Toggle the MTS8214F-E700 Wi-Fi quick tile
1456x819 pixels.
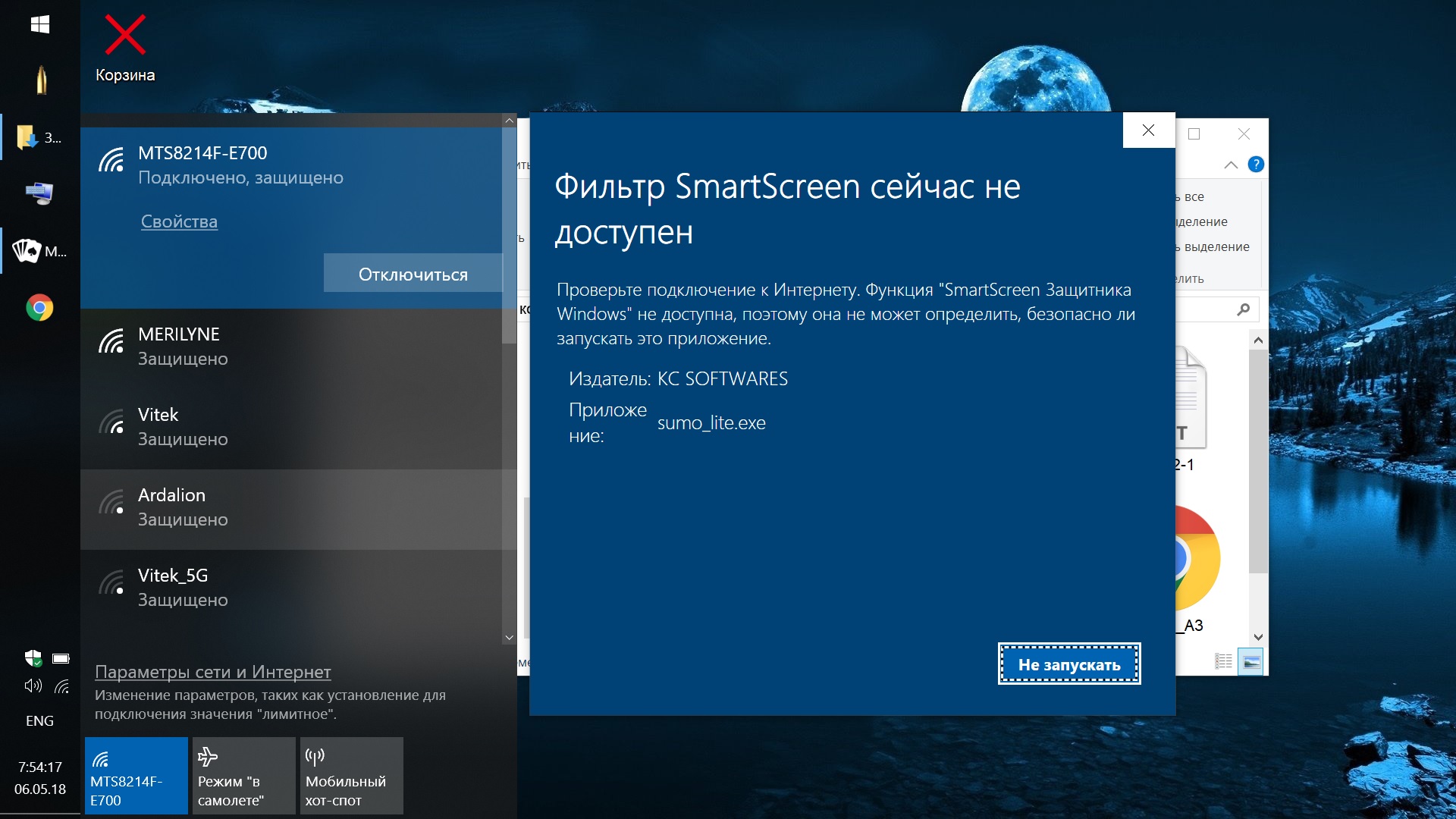(136, 776)
